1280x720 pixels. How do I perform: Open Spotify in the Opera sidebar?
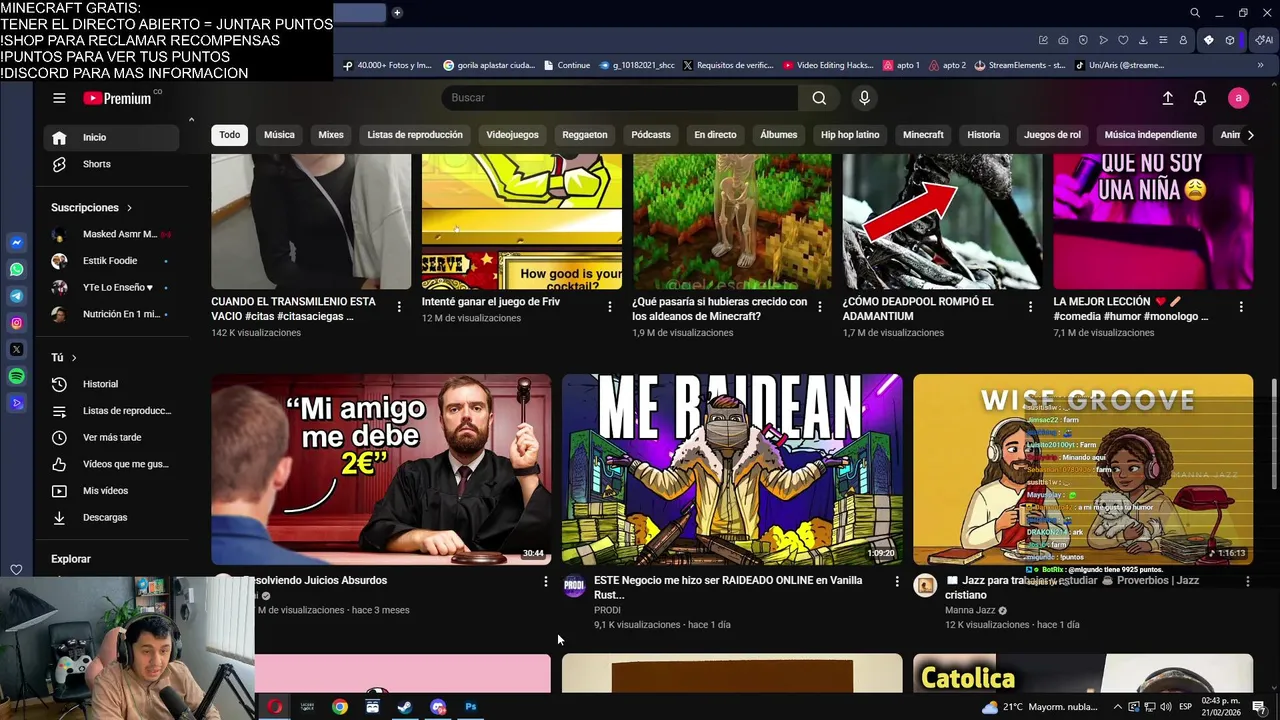(16, 376)
